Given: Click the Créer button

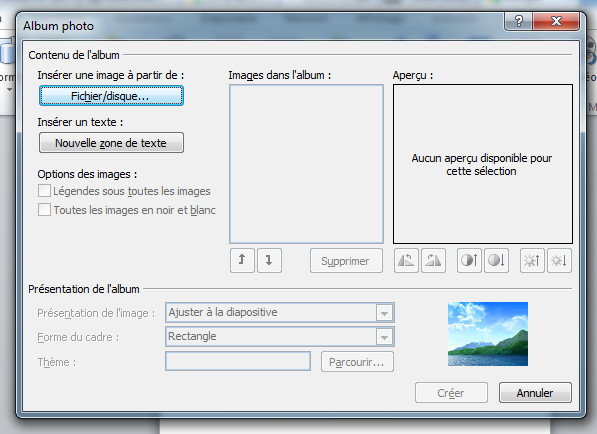Looking at the screenshot, I should click(x=451, y=393).
